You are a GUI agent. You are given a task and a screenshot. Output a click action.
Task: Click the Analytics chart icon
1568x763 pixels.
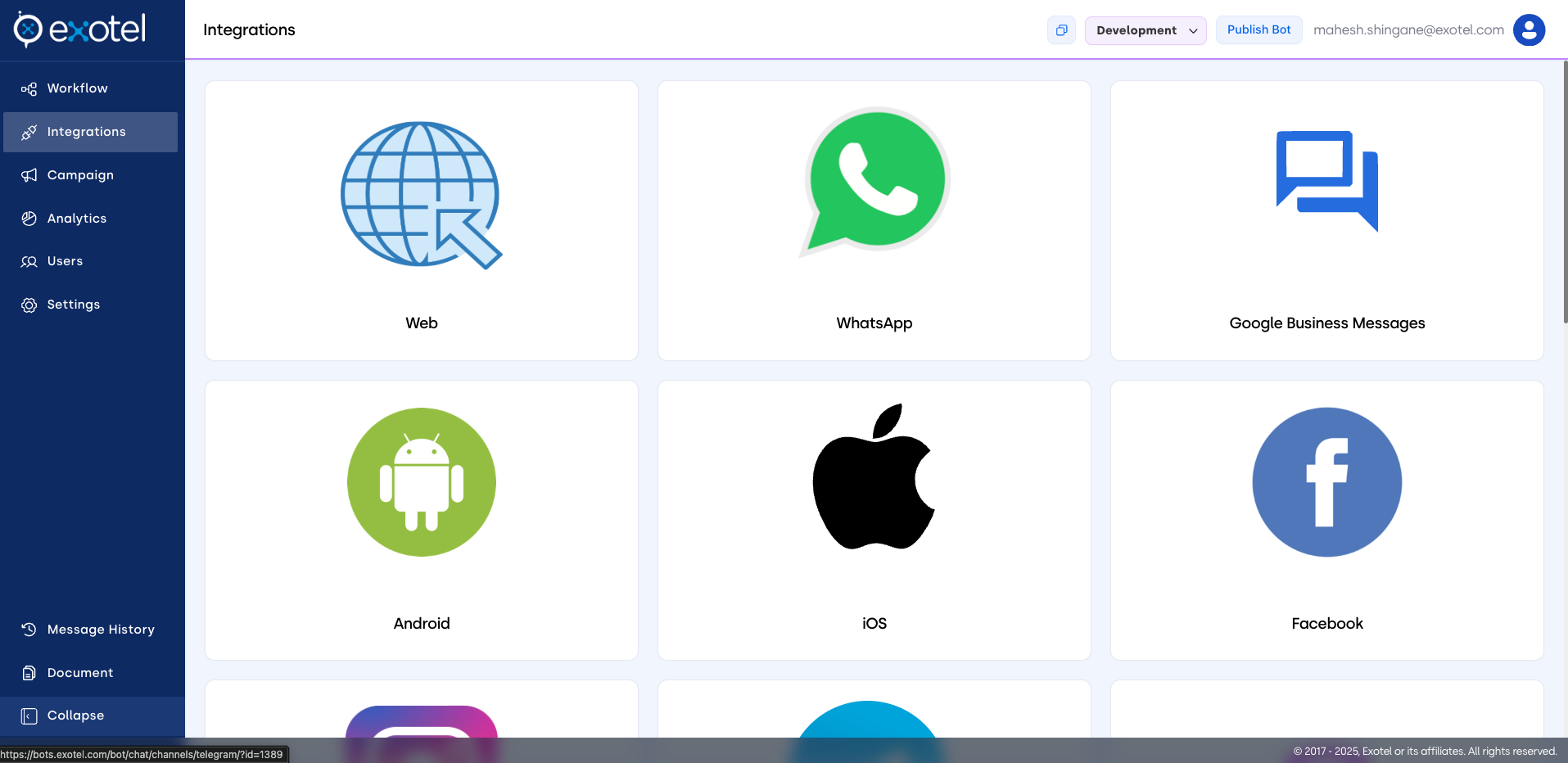tap(29, 219)
